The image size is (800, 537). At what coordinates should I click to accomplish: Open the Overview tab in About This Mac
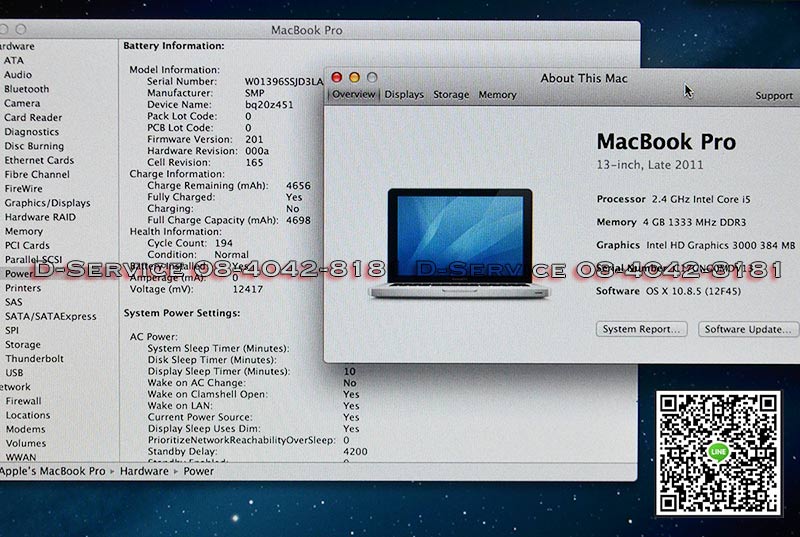click(354, 95)
